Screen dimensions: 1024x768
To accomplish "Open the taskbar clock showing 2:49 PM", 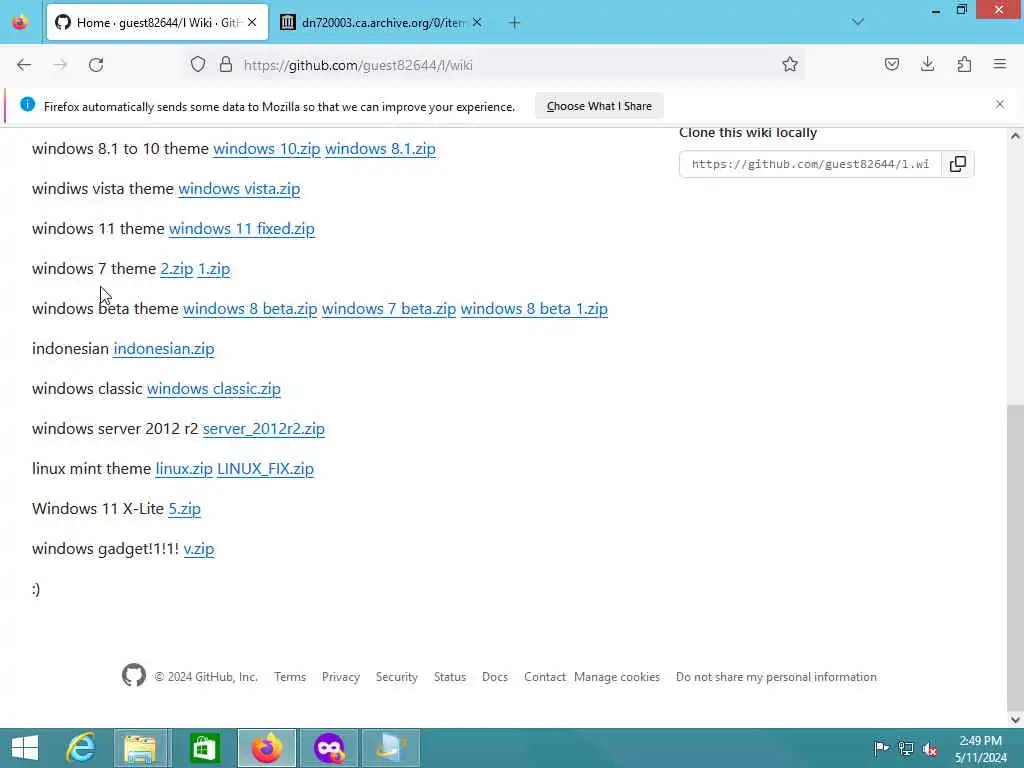I will pos(980,748).
